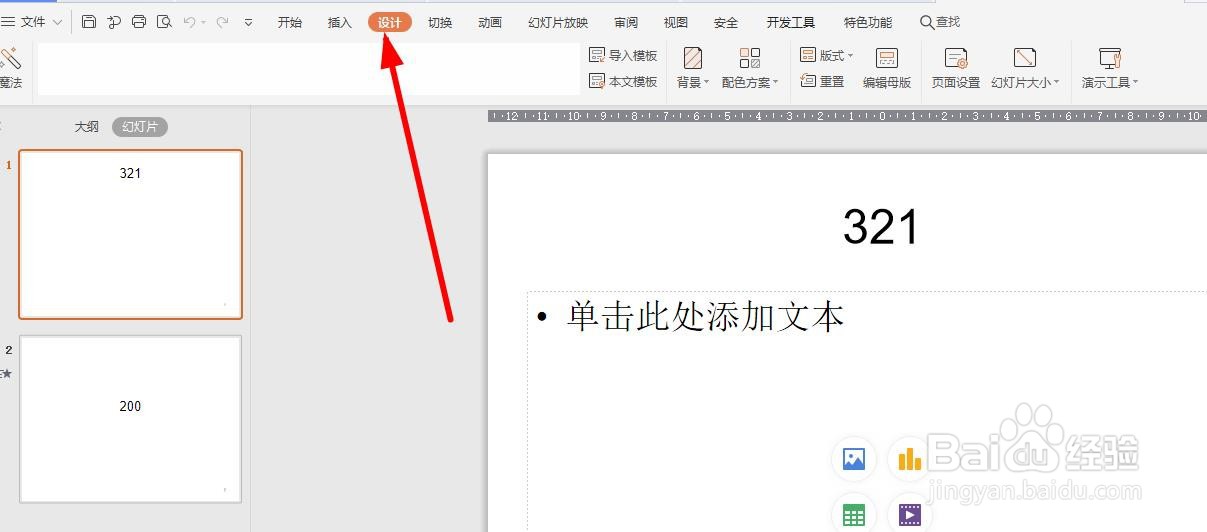Click the 魔法 magic wand tool
This screenshot has height=532, width=1207.
click(x=11, y=68)
